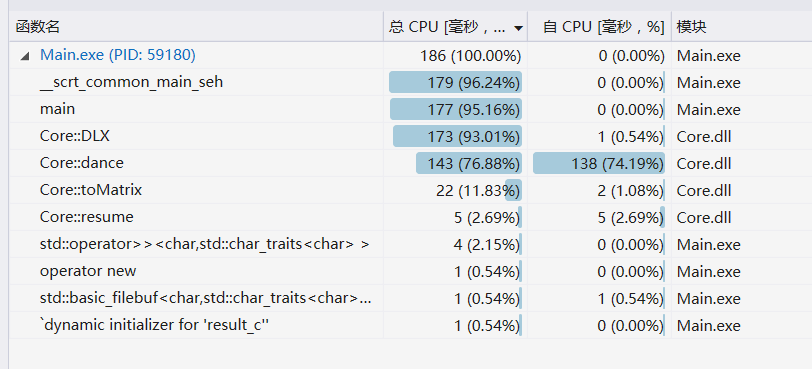The image size is (812, 369).
Task: Click total CPU value 22 (11.83%)
Action: coord(478,190)
